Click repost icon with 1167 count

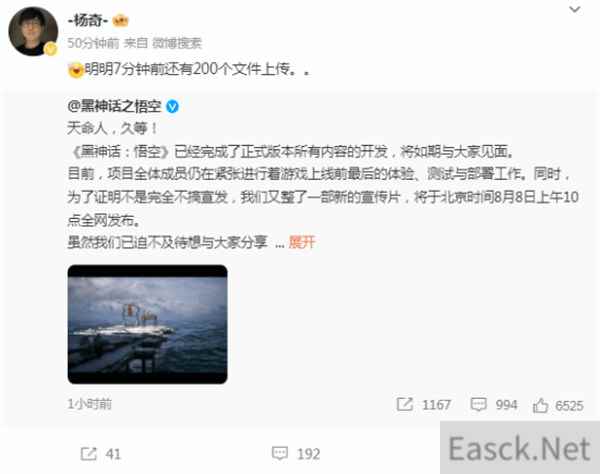(424, 404)
